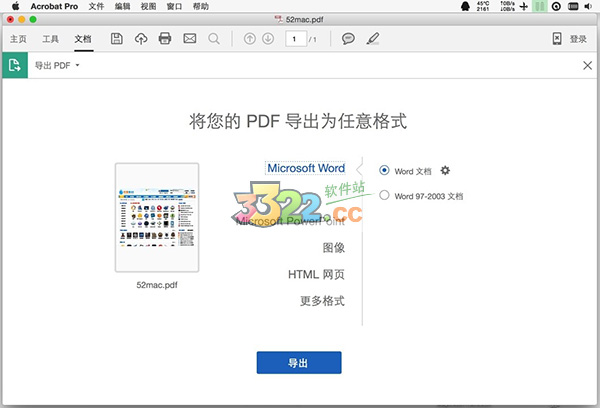
Task: Choose Microsoft Word export format
Action: point(306,168)
